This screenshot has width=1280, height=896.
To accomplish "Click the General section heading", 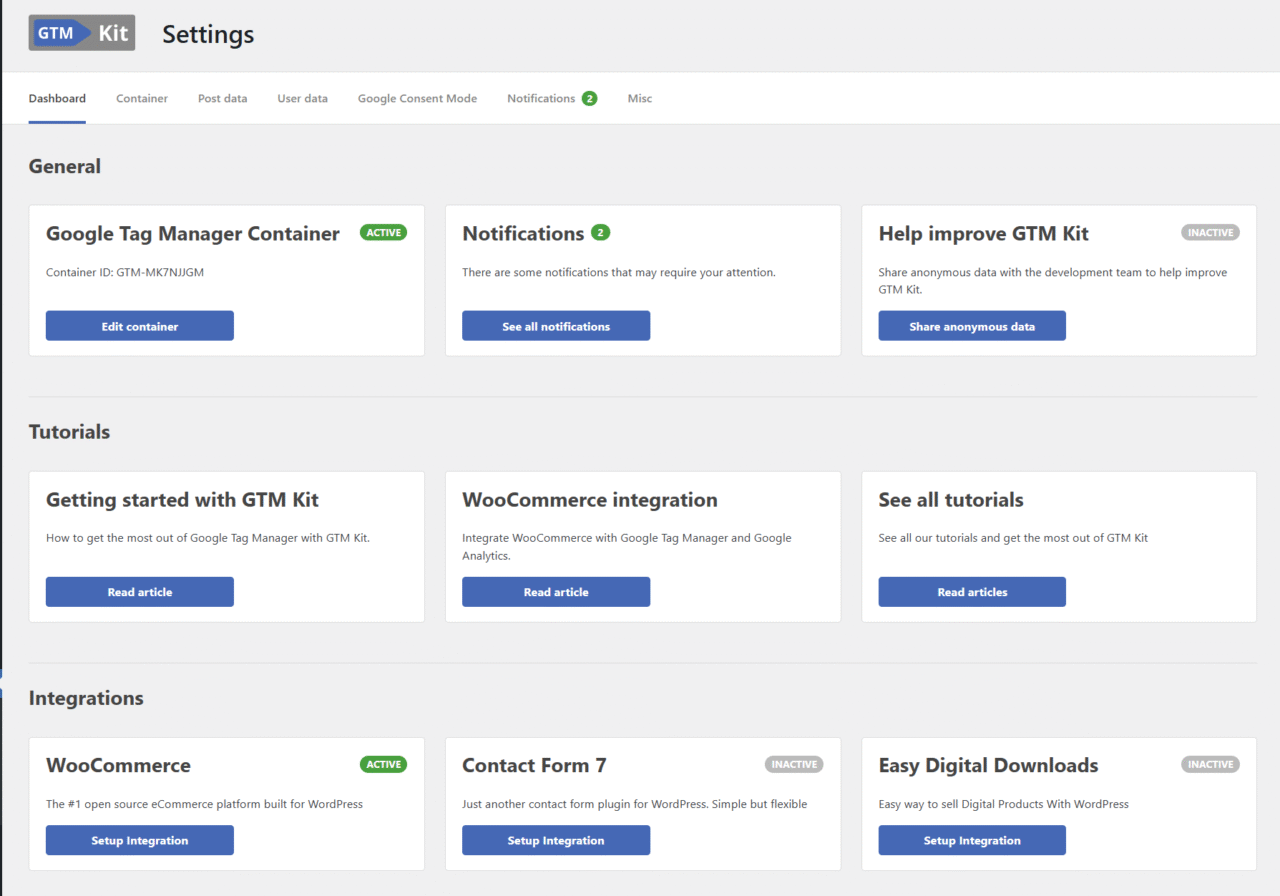I will 65,166.
